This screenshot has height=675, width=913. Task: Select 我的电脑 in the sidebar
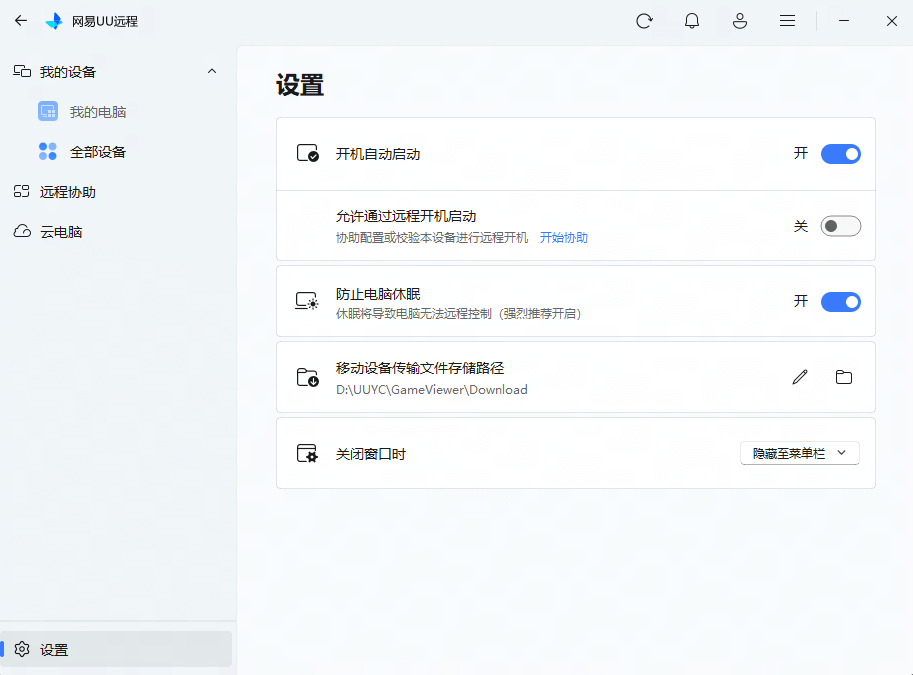coord(97,112)
